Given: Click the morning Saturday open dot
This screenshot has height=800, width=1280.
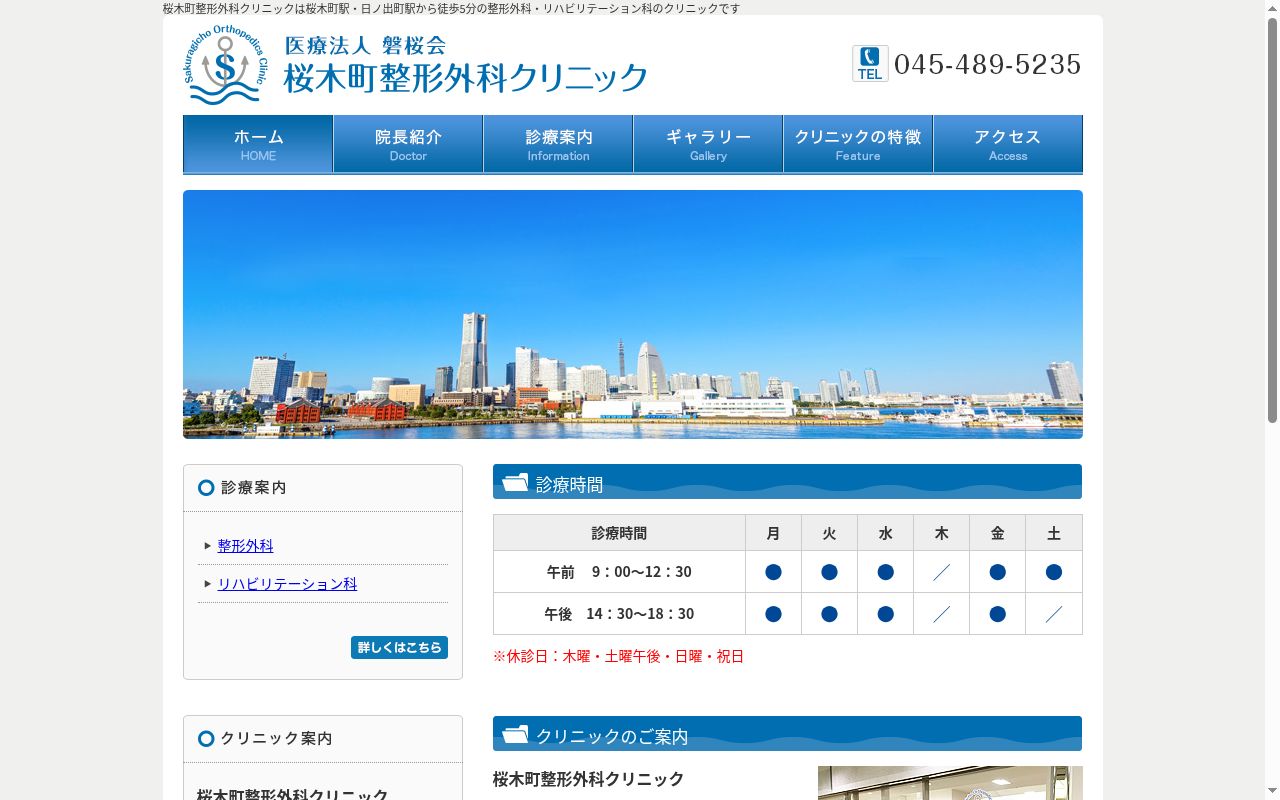Looking at the screenshot, I should [x=1054, y=572].
